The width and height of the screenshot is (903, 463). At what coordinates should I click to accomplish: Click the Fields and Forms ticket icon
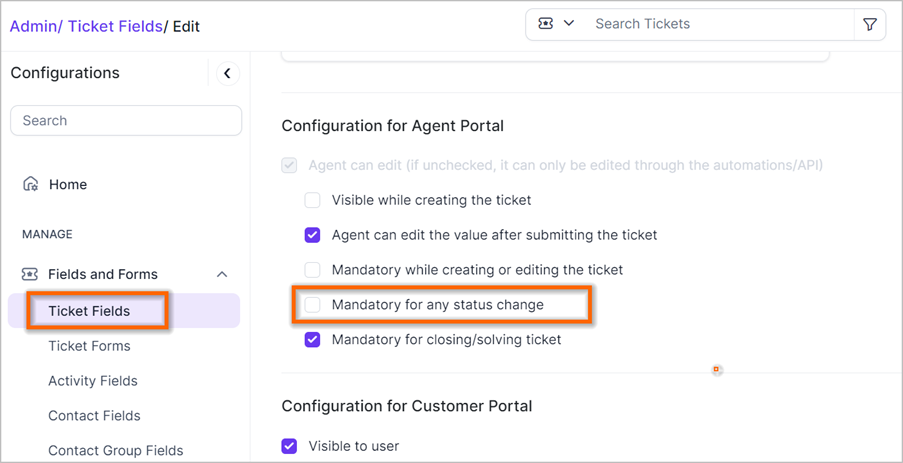(x=30, y=274)
